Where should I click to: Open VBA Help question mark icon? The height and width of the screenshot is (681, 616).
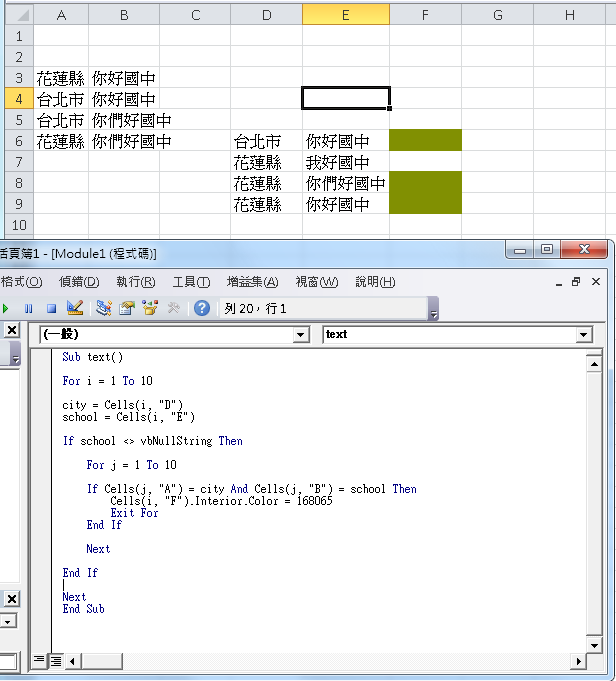tap(202, 308)
